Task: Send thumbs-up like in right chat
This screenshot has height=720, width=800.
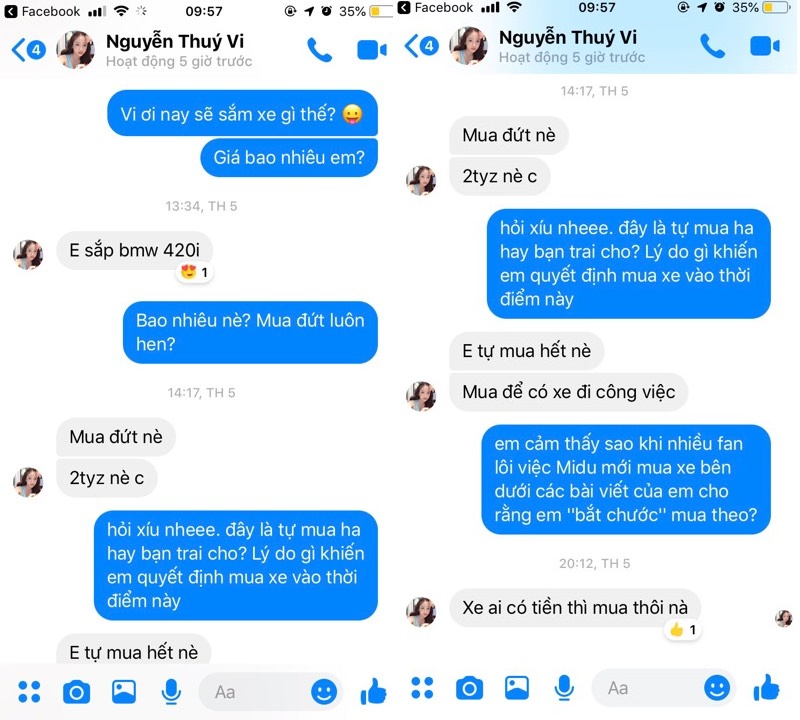Action: [766, 687]
